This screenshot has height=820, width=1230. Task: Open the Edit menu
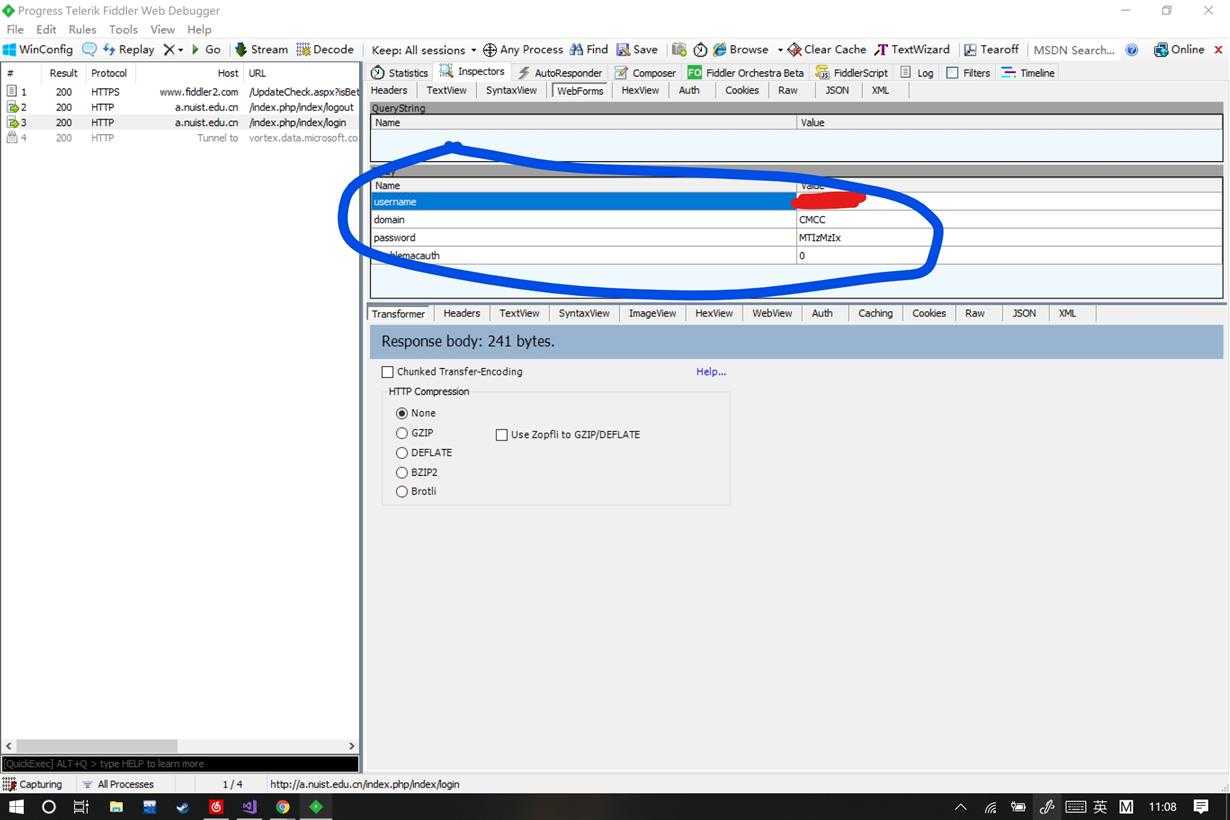[46, 29]
